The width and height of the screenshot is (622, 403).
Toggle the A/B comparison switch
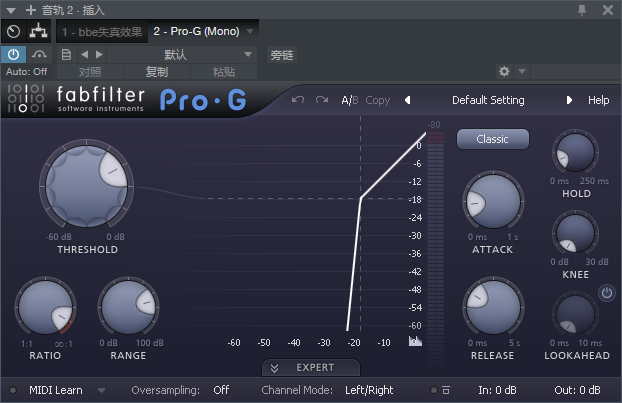349,100
